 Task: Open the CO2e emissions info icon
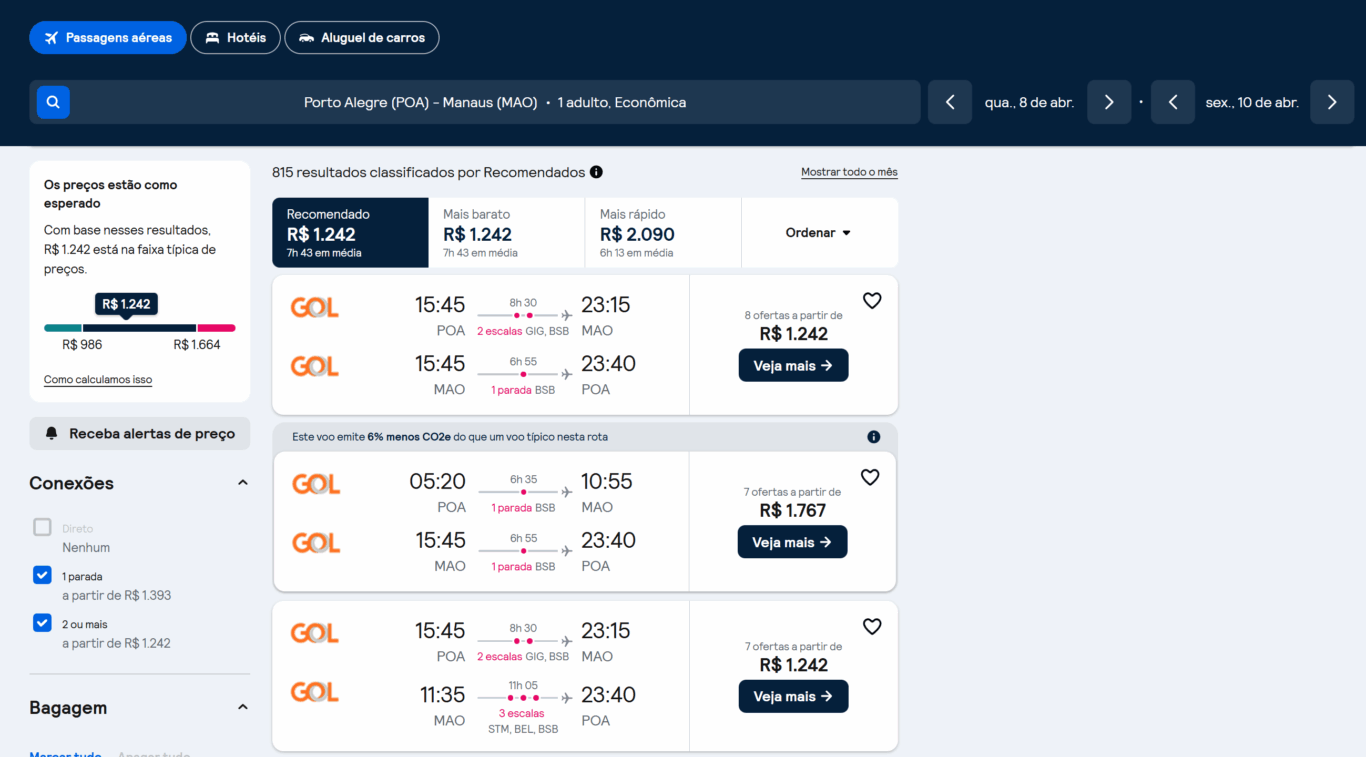click(x=874, y=437)
